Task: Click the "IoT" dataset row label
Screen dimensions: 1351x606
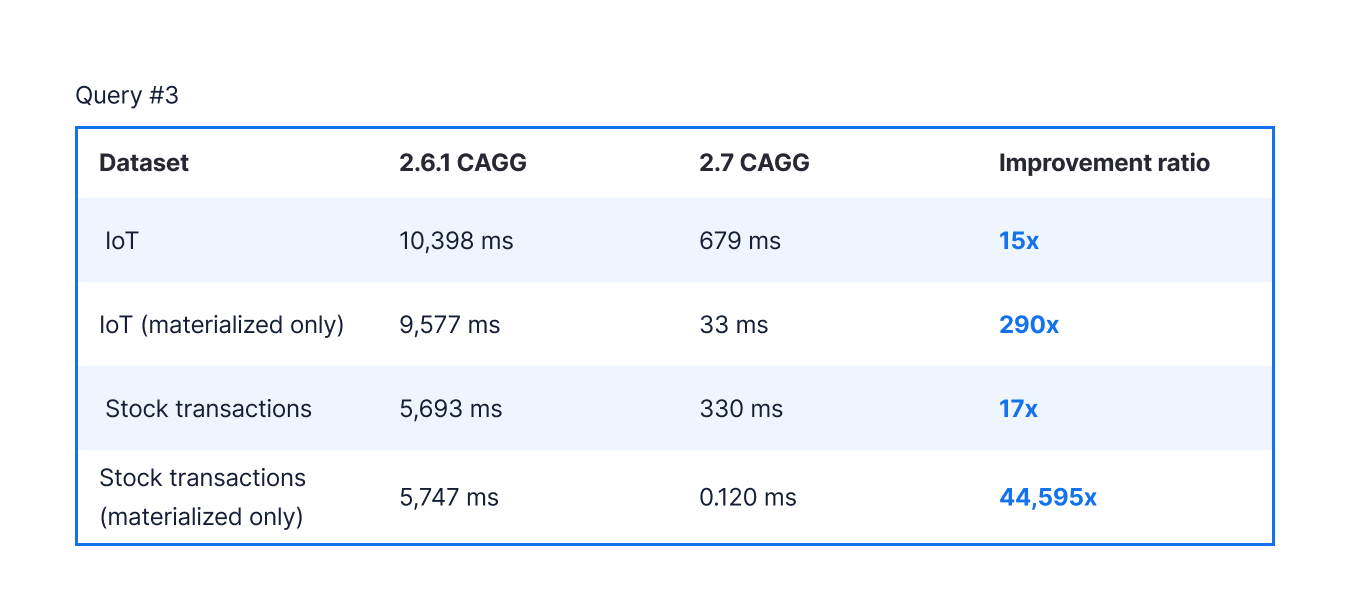Action: click(x=121, y=241)
